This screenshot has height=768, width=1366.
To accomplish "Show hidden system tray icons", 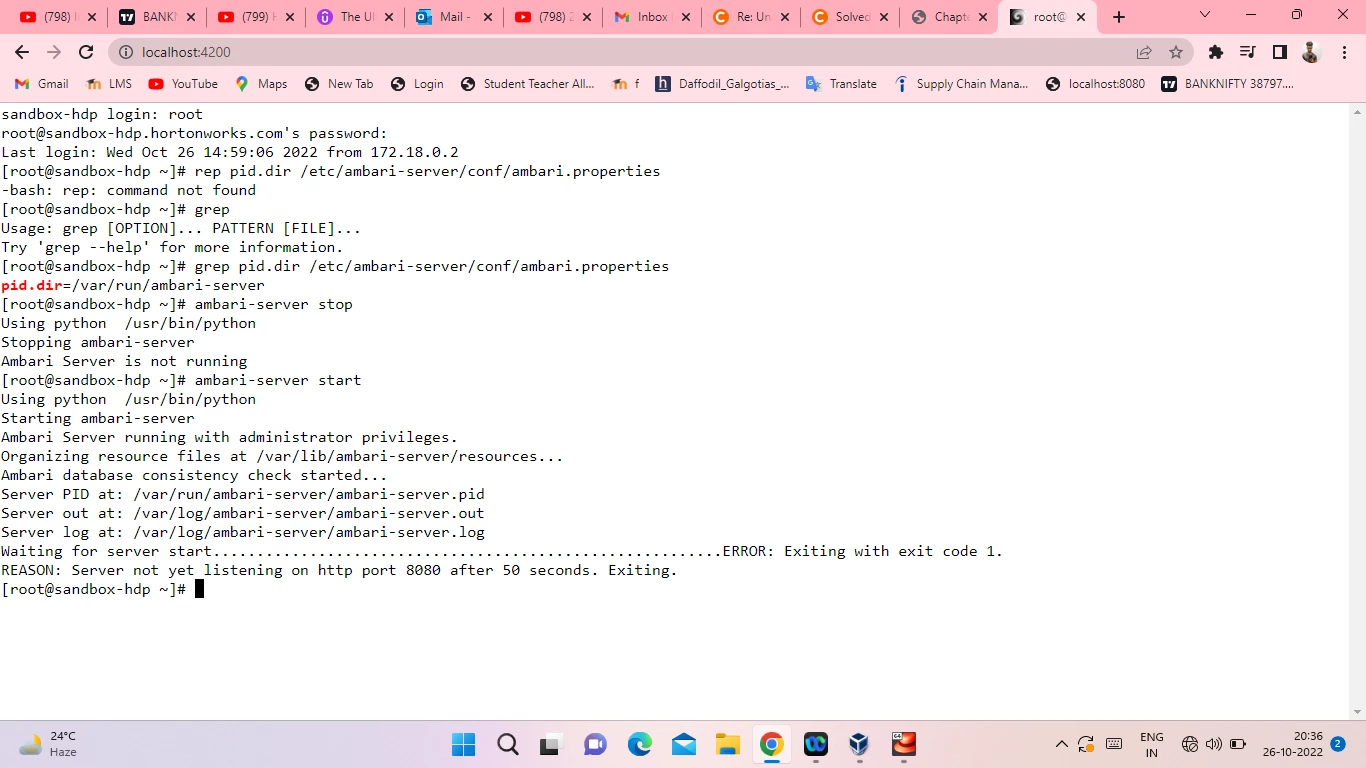I will pyautogui.click(x=1062, y=744).
